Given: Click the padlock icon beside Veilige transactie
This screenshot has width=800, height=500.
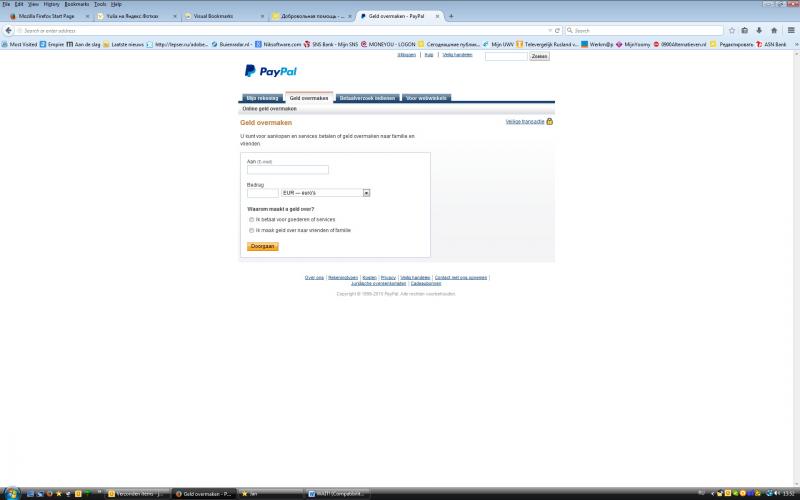Looking at the screenshot, I should 549,121.
